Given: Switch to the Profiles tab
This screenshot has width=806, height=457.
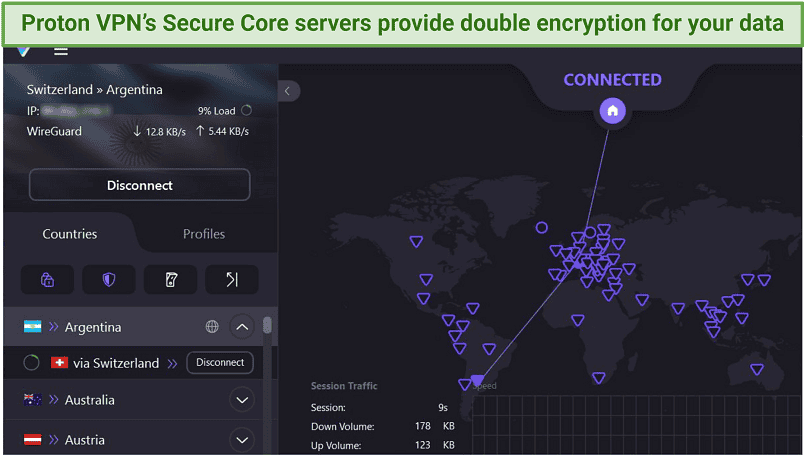Looking at the screenshot, I should point(204,234).
